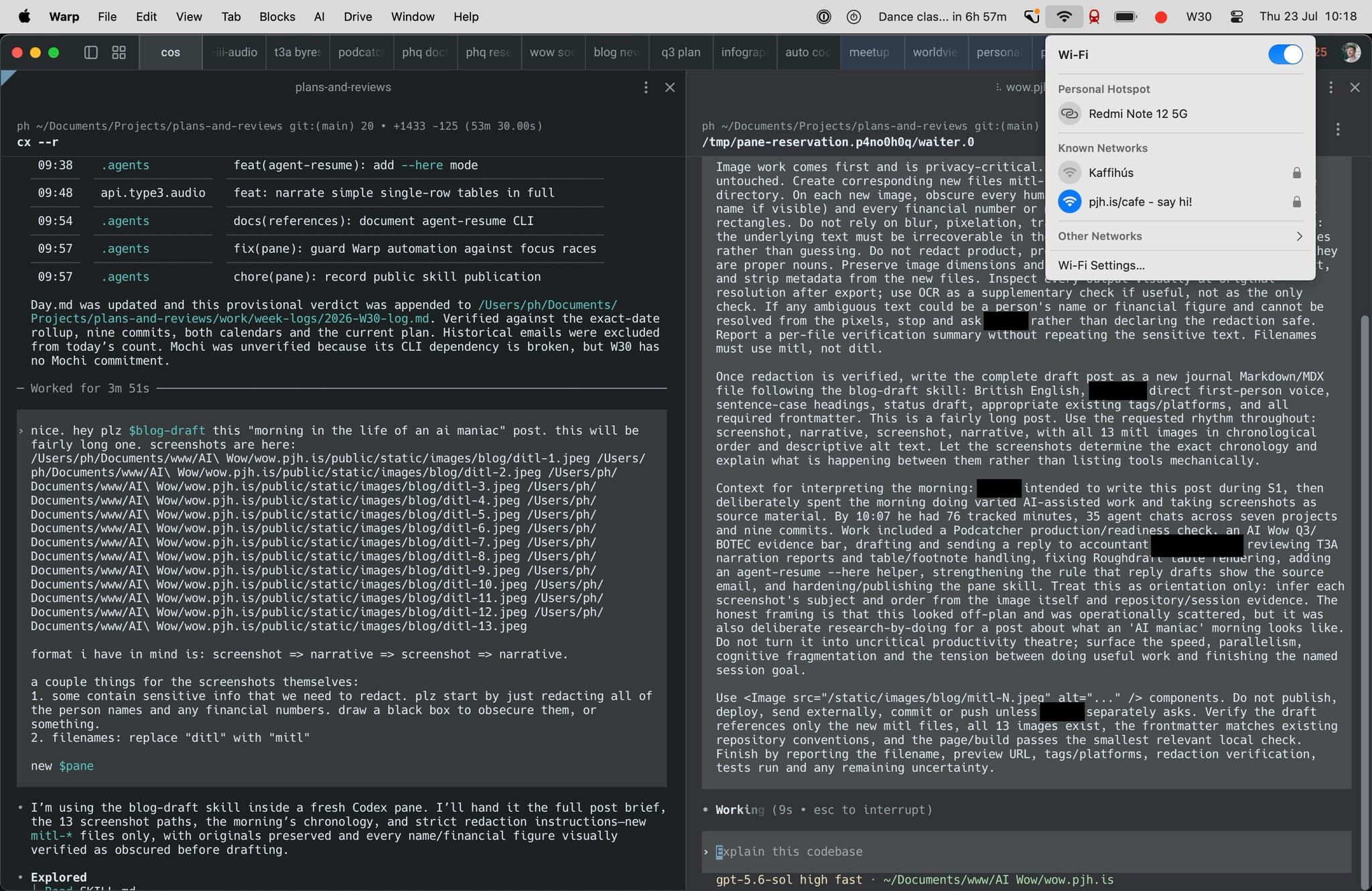Select the 09:38 feat(agent-resume) commit row
The height and width of the screenshot is (891, 1372).
coord(316,165)
